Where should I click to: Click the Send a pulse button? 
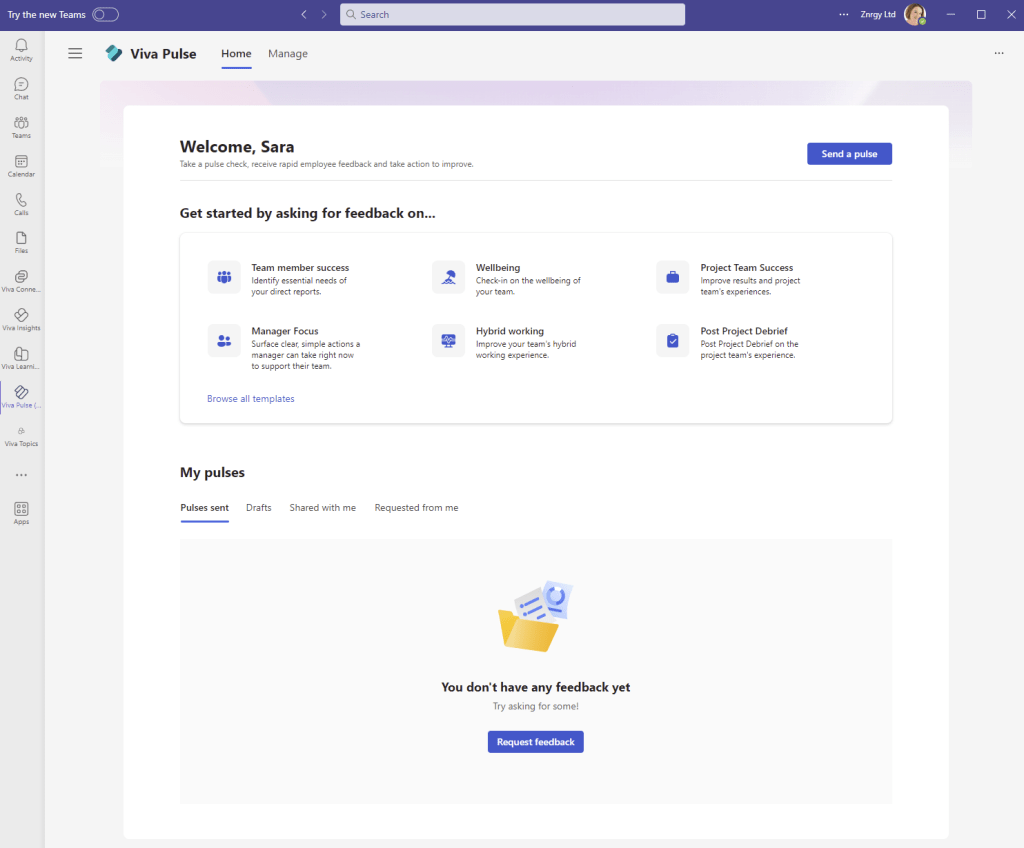point(849,154)
